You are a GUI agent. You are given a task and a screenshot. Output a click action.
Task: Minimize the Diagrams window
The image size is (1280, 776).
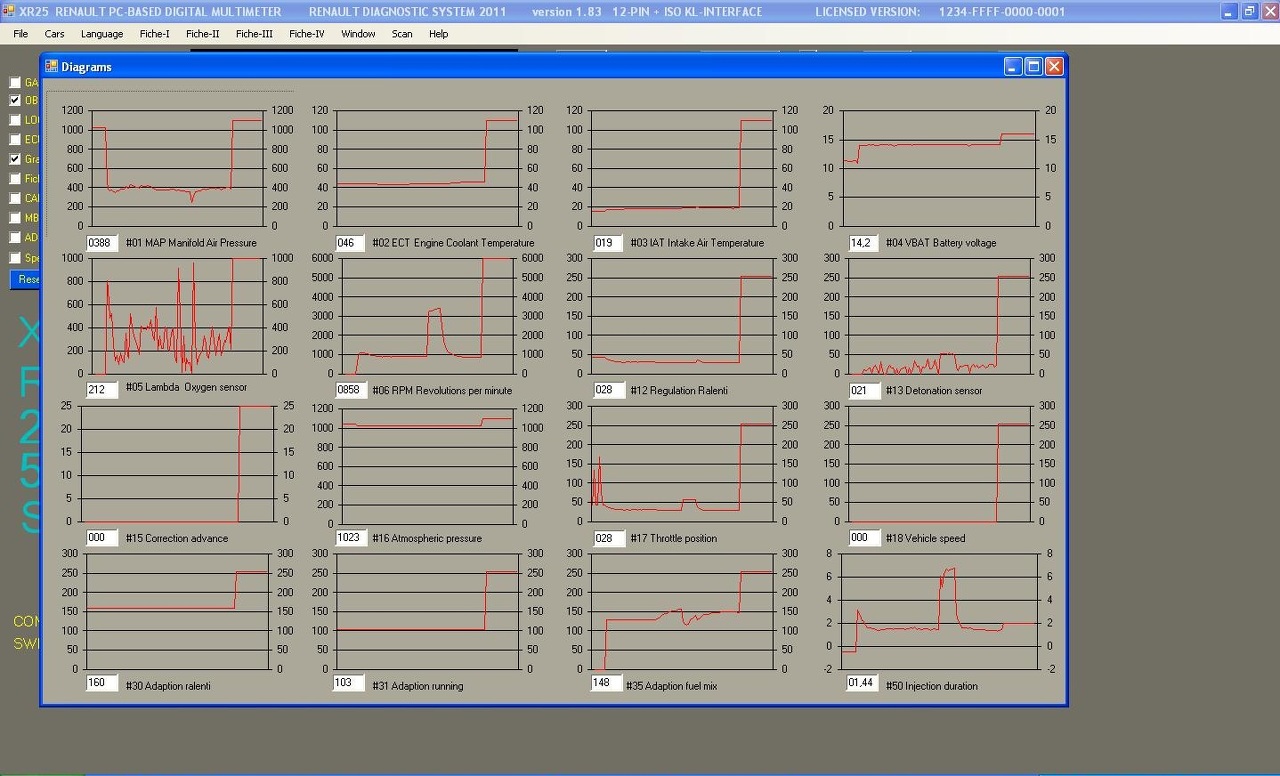coord(1014,66)
